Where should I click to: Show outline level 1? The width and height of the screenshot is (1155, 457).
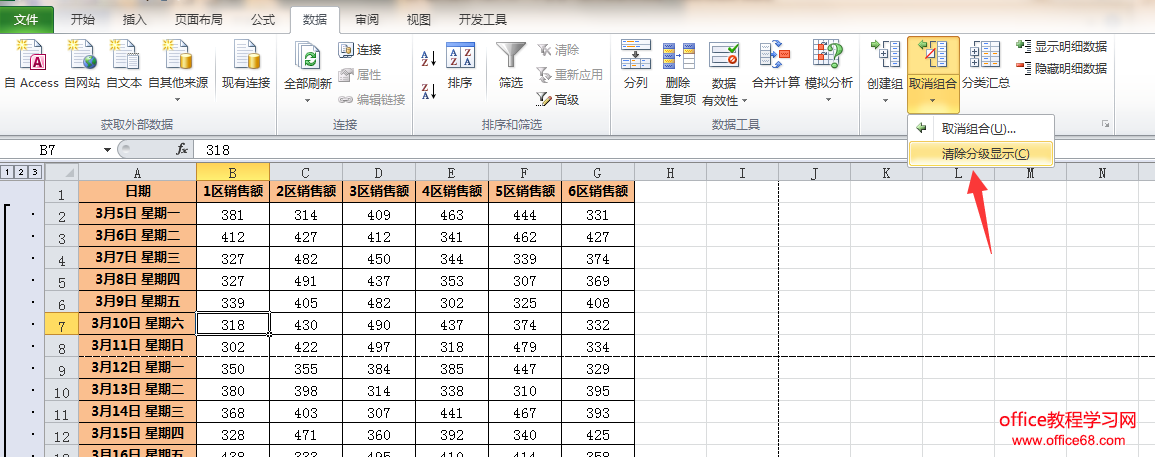(7, 172)
